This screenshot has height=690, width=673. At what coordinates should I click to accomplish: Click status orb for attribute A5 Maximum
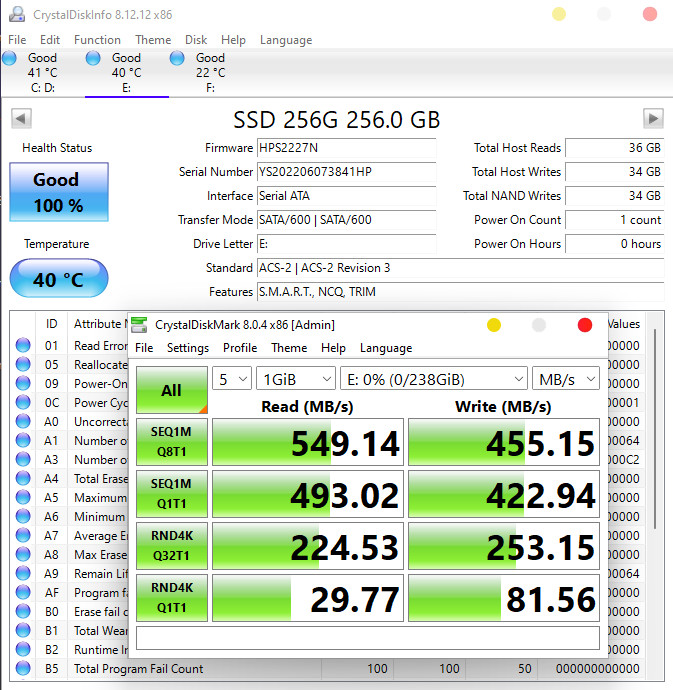[x=23, y=497]
